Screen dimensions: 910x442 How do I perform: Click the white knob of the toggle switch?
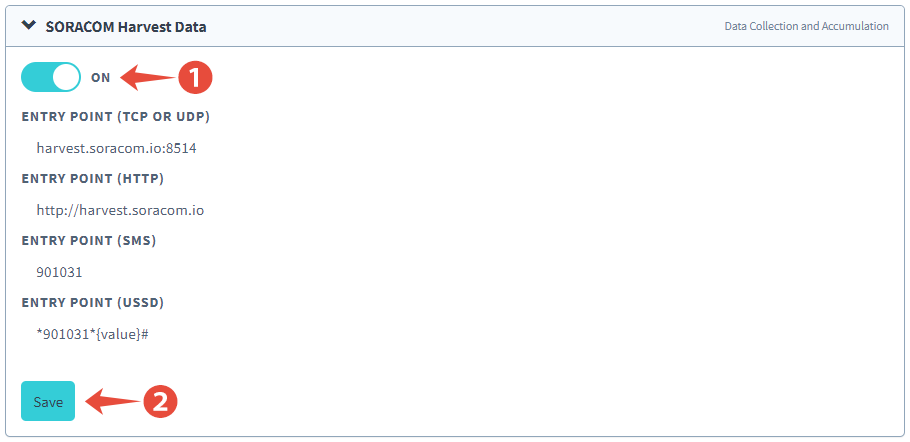click(66, 77)
